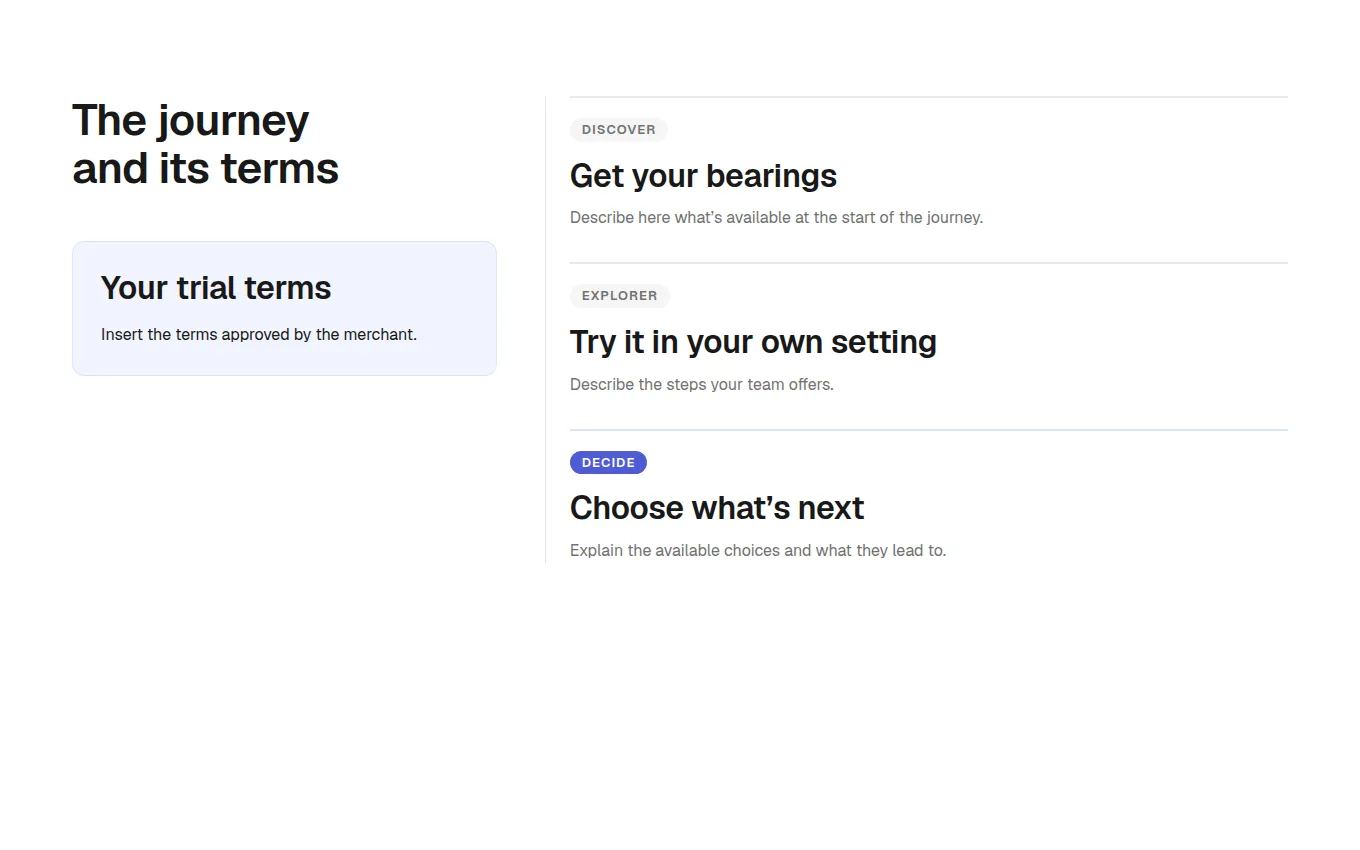
Task: Select 'Try it in your own setting' heading
Action: point(753,342)
